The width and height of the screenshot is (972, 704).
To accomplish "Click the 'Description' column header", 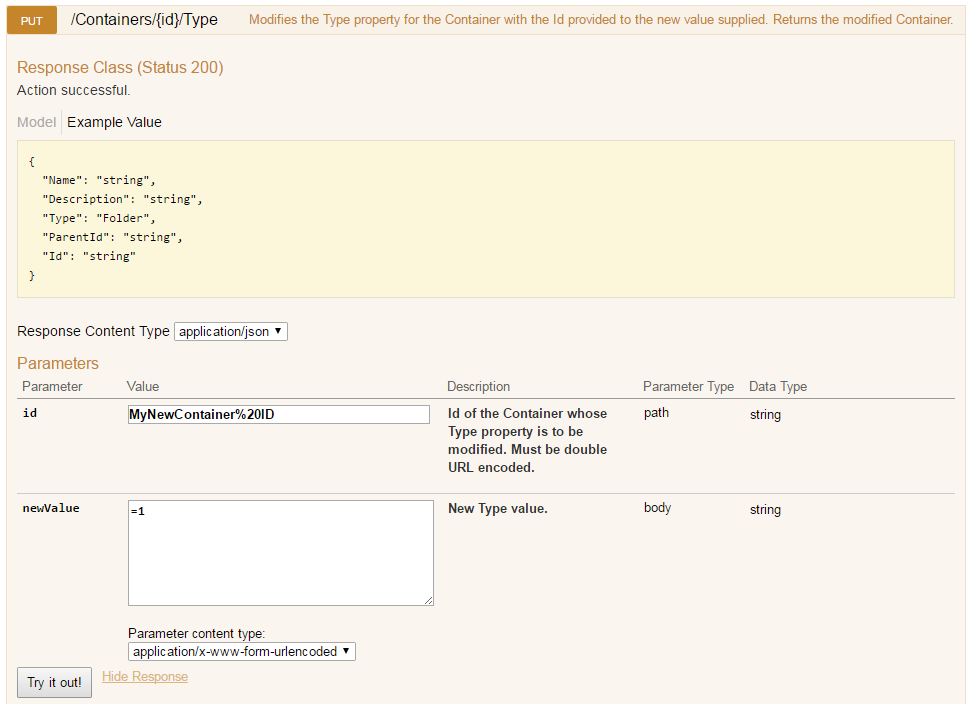I will (x=479, y=387).
